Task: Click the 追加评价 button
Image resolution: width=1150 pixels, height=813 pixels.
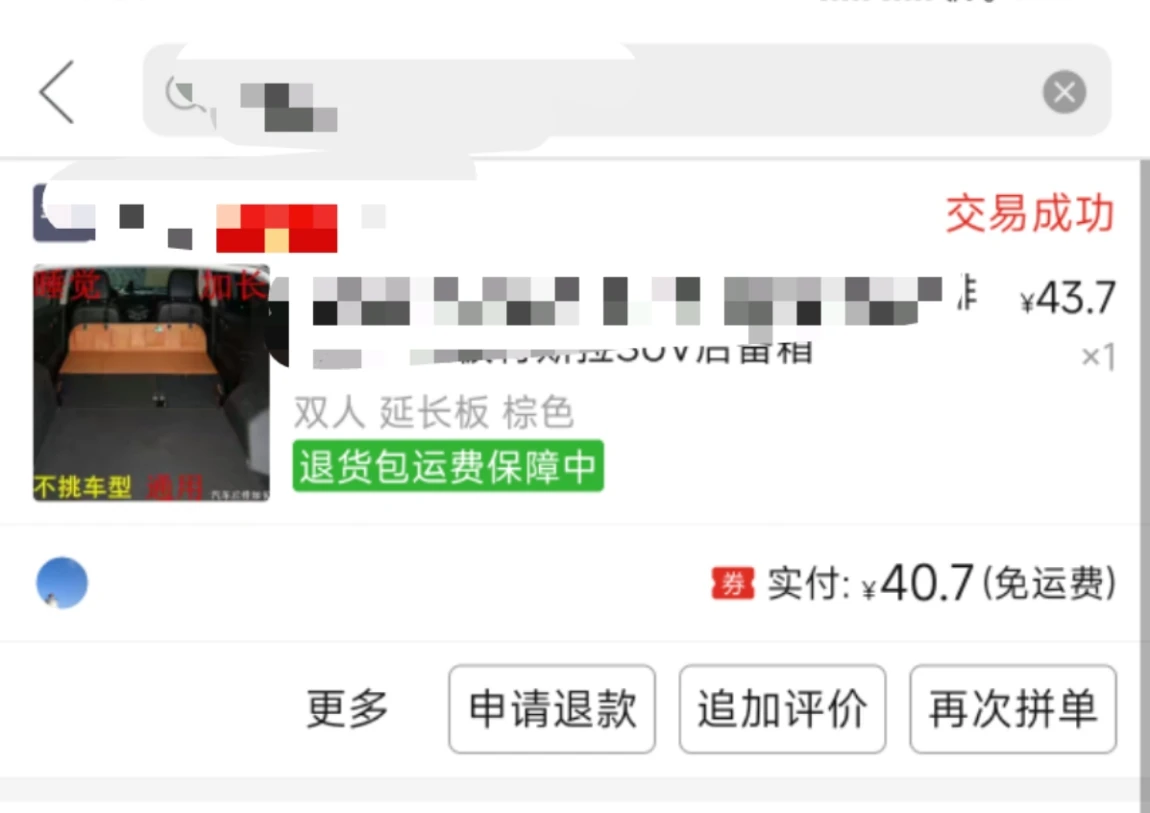Action: pyautogui.click(x=783, y=709)
